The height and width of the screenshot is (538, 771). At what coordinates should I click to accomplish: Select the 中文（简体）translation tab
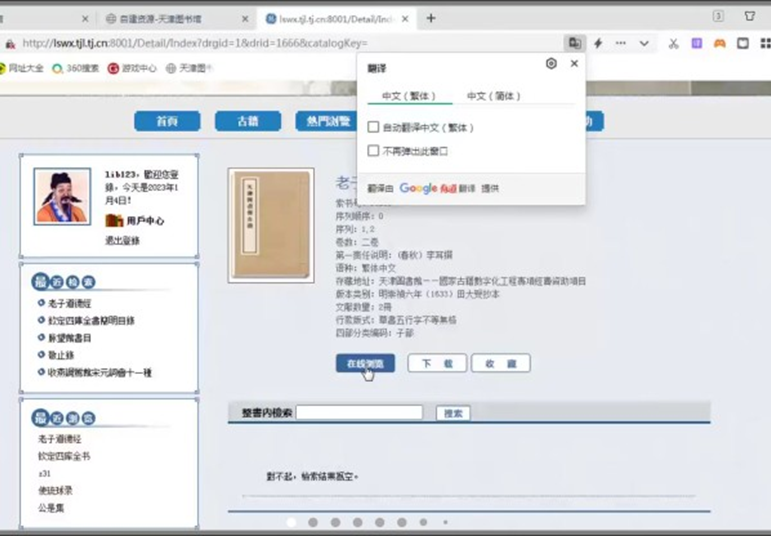(494, 96)
